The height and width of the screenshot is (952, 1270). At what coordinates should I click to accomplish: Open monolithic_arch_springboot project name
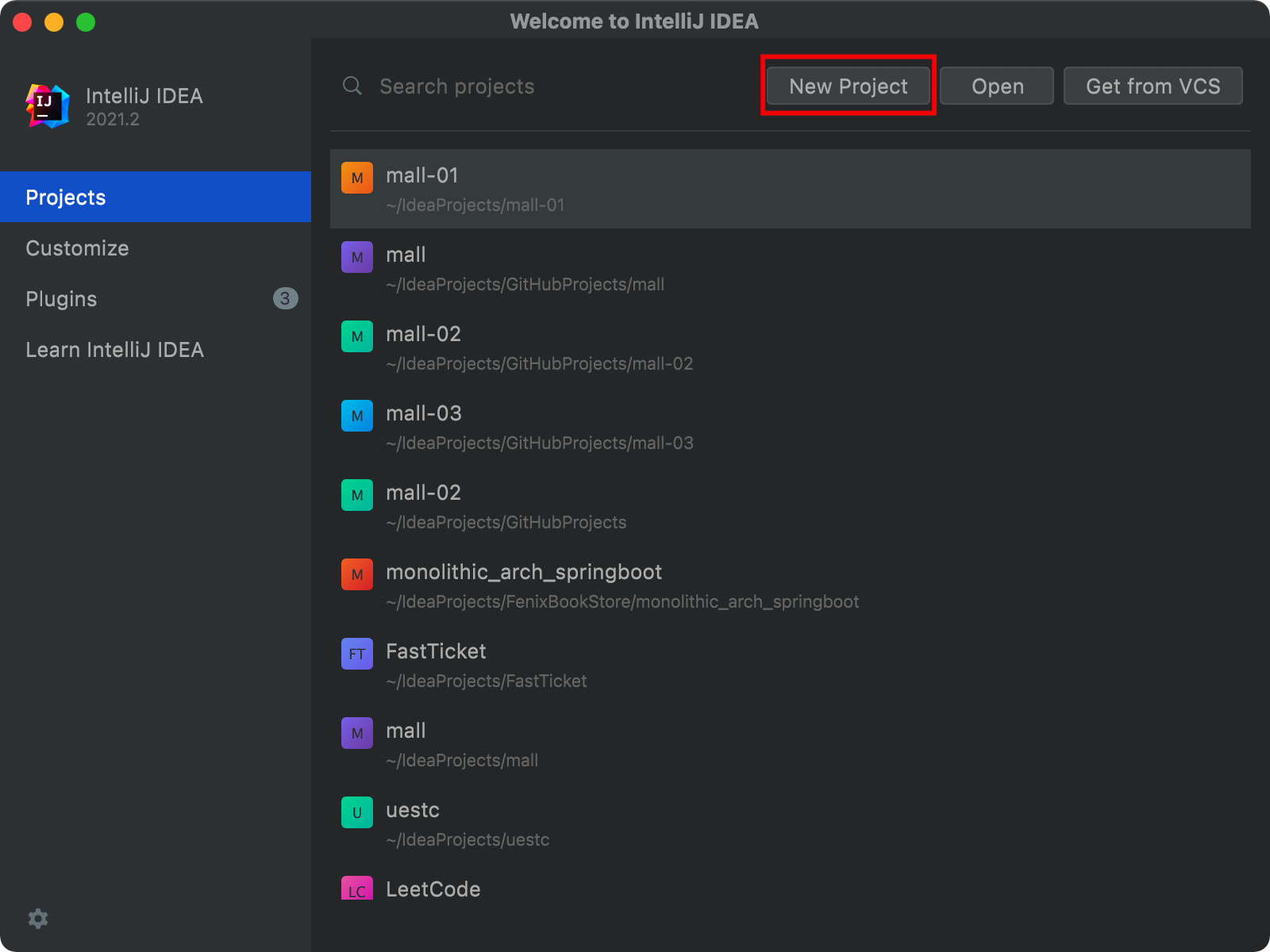pos(524,572)
